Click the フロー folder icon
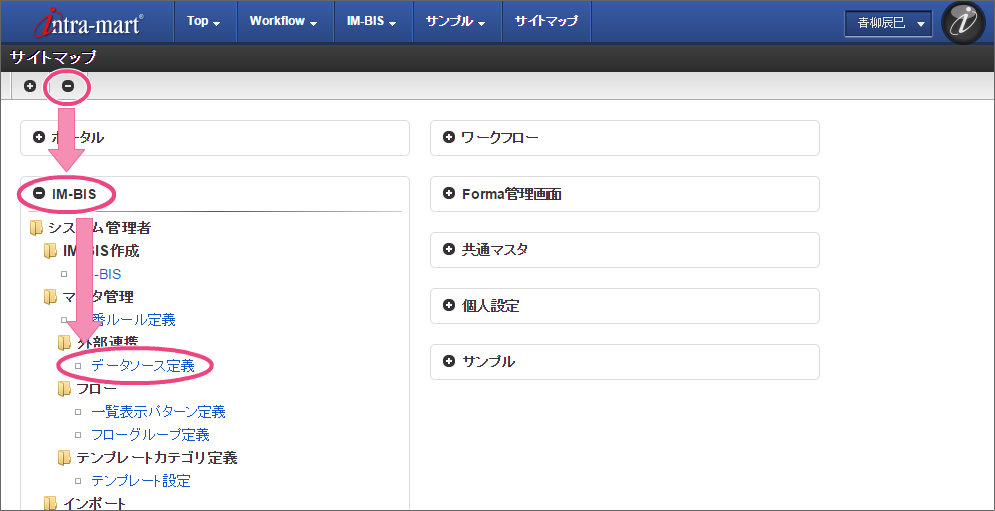Viewport: 995px width, 511px height. pyautogui.click(x=64, y=388)
